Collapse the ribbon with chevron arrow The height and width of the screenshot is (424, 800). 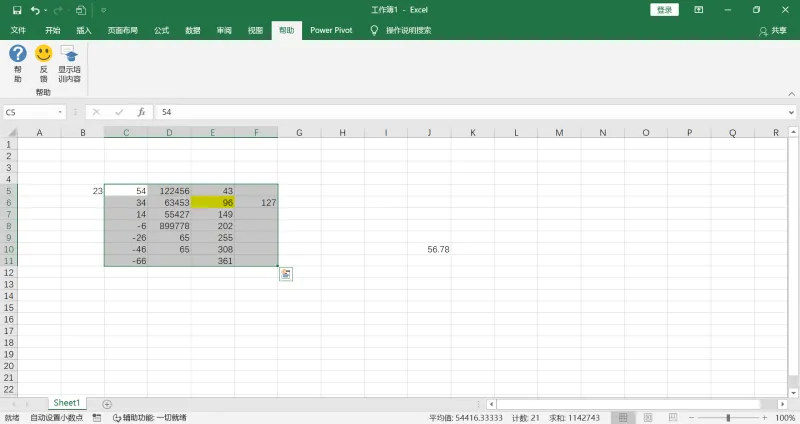click(x=791, y=94)
